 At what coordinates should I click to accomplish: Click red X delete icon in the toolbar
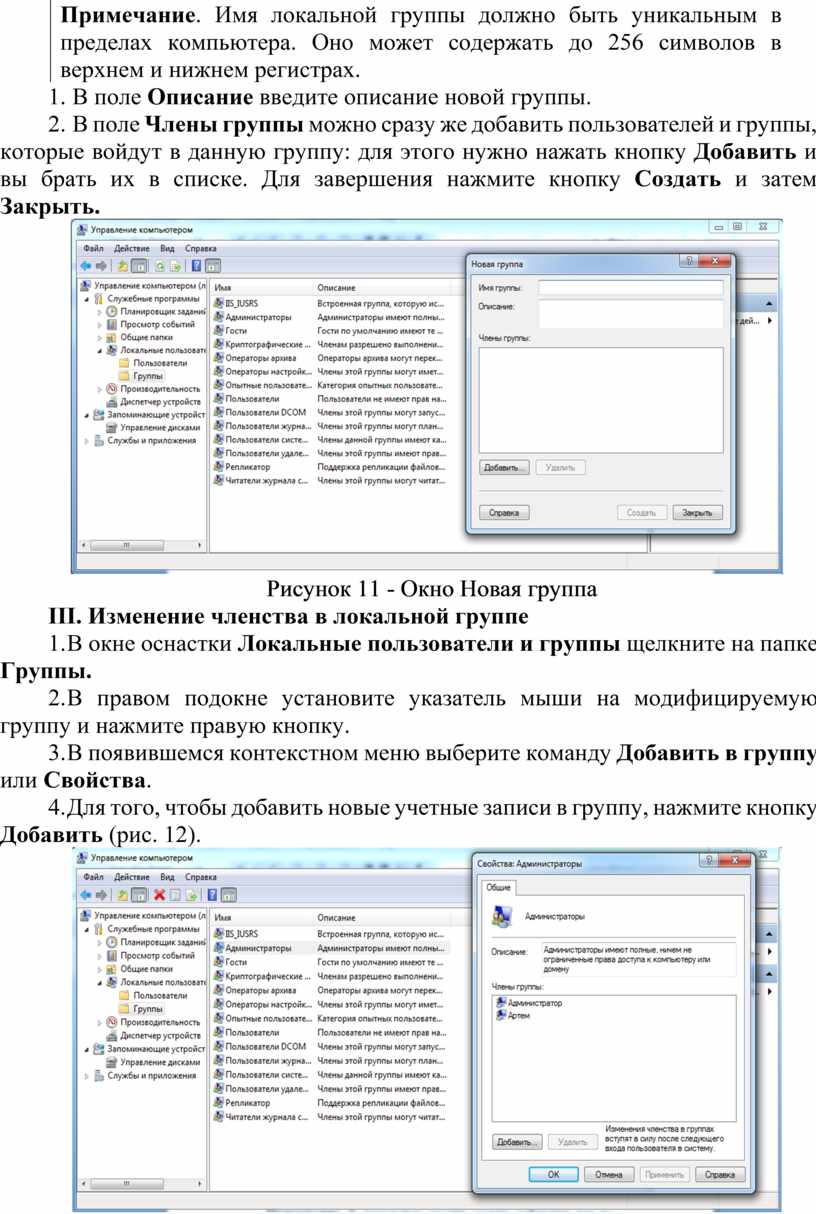click(x=158, y=894)
